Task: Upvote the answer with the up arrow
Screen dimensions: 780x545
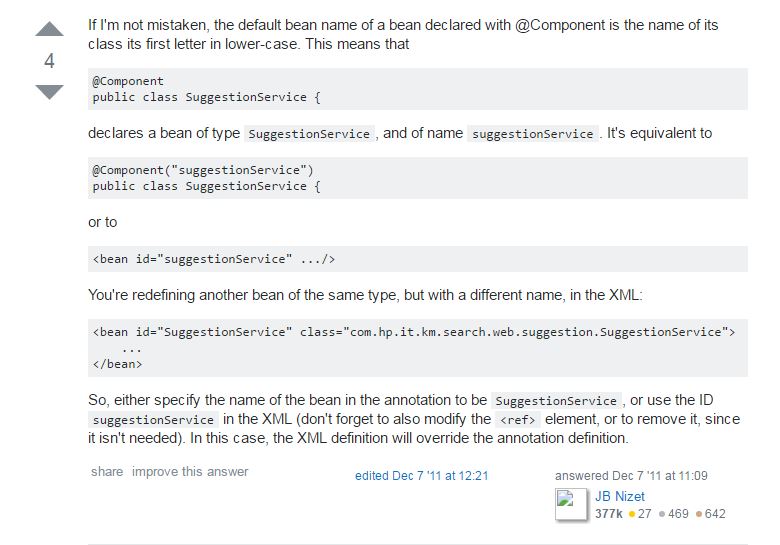Action: [x=49, y=29]
